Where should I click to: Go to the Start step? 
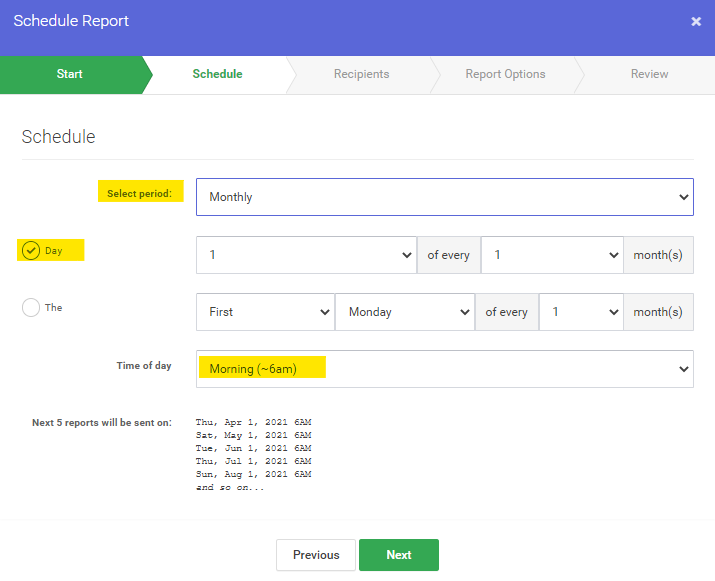pyautogui.click(x=70, y=74)
